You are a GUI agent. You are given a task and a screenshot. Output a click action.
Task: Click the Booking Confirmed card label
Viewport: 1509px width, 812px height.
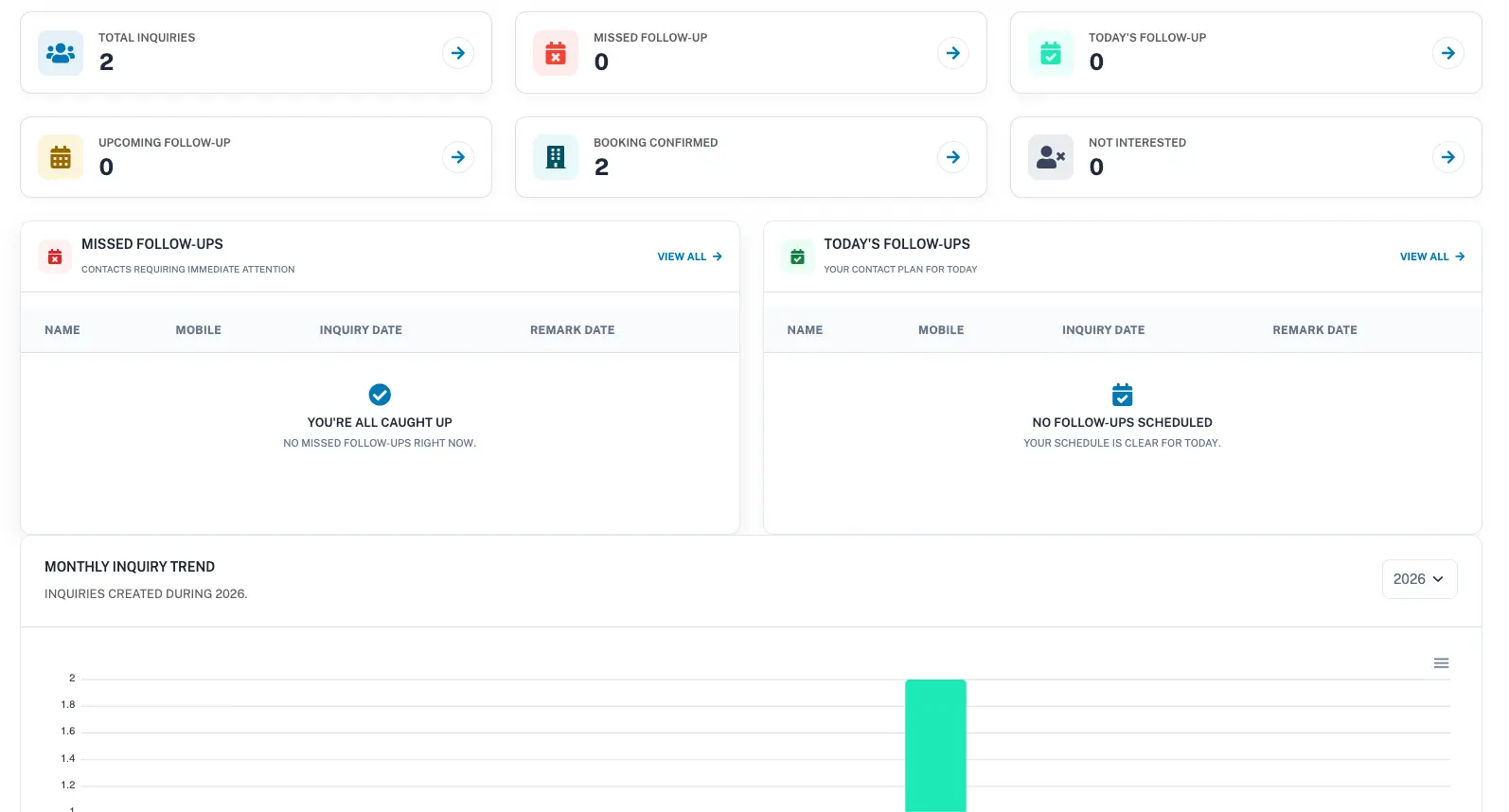coord(656,143)
